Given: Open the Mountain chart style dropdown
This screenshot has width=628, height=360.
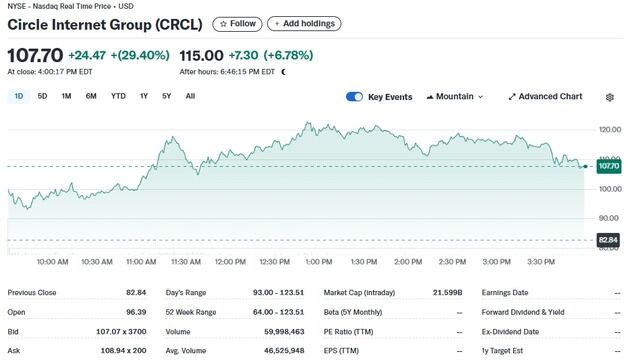Looking at the screenshot, I should click(x=455, y=97).
